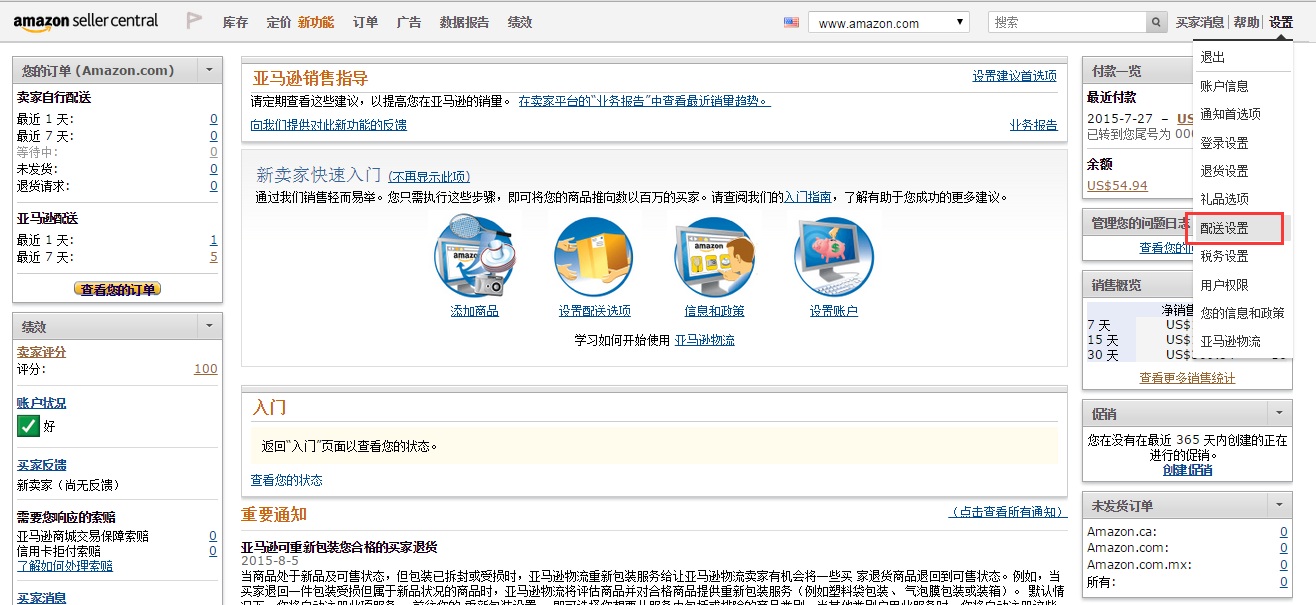This screenshot has height=605, width=1316.
Task: Open the 创建促销 link
Action: 1187,470
